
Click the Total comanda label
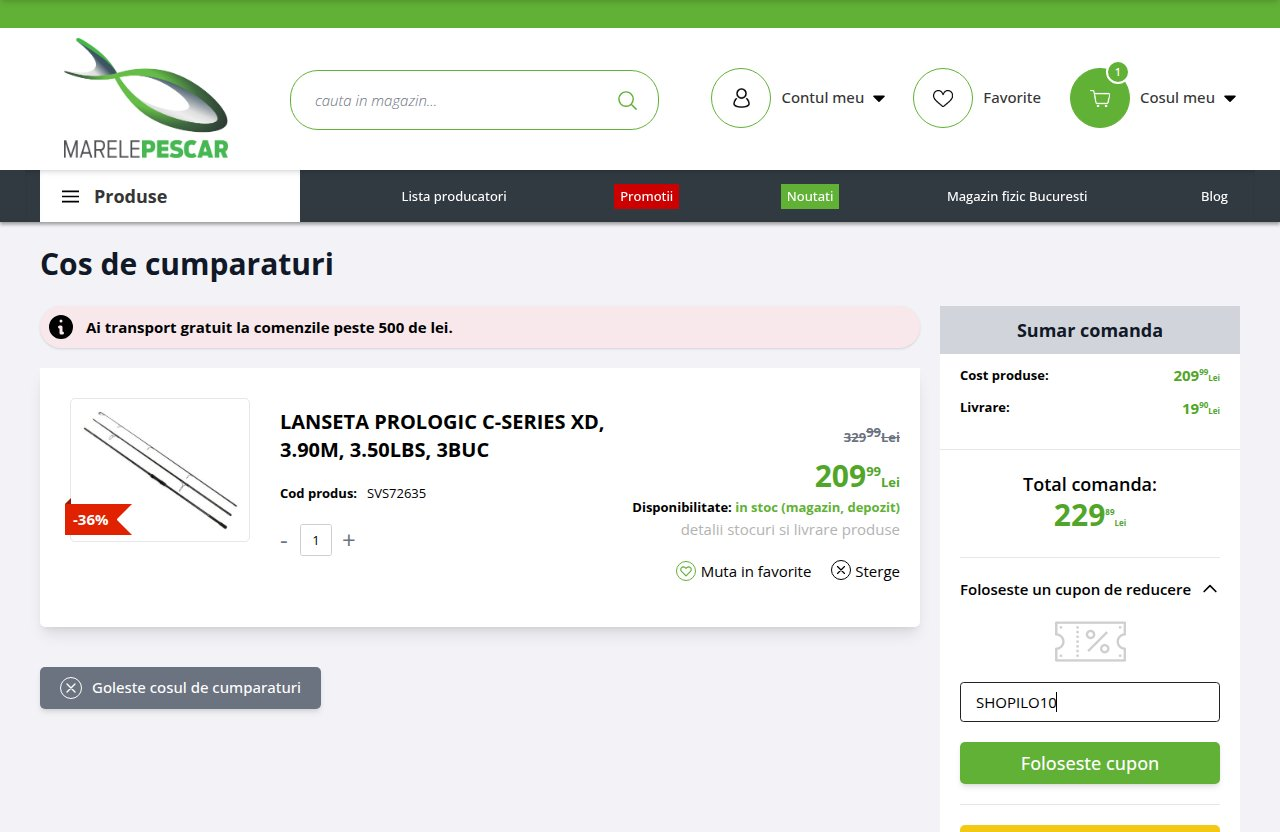pyautogui.click(x=1090, y=484)
